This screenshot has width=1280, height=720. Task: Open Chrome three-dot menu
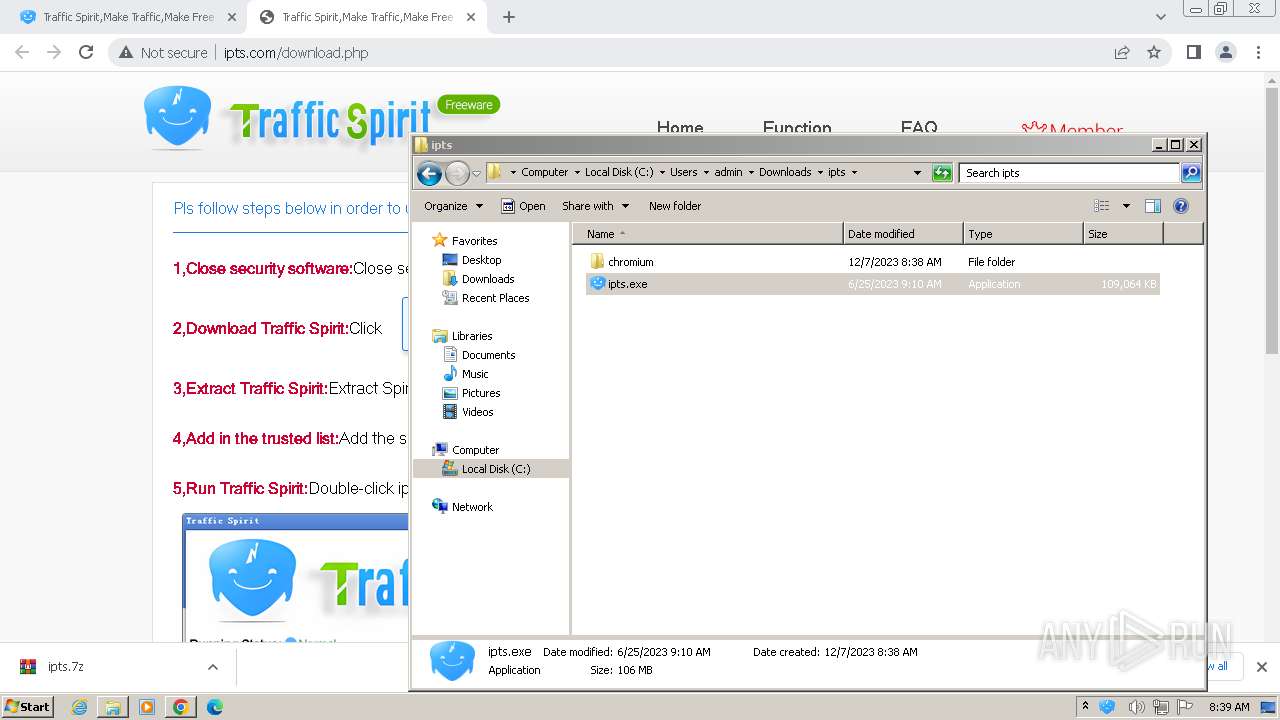click(x=1258, y=52)
